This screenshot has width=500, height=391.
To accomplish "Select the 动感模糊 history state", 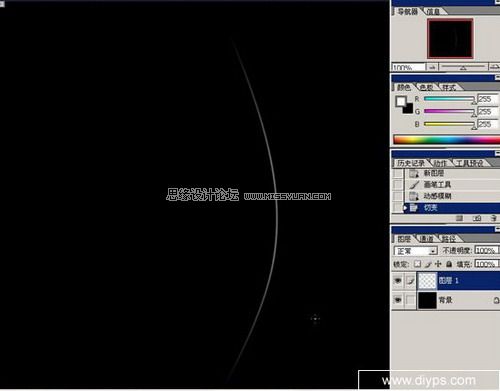I will [x=438, y=196].
